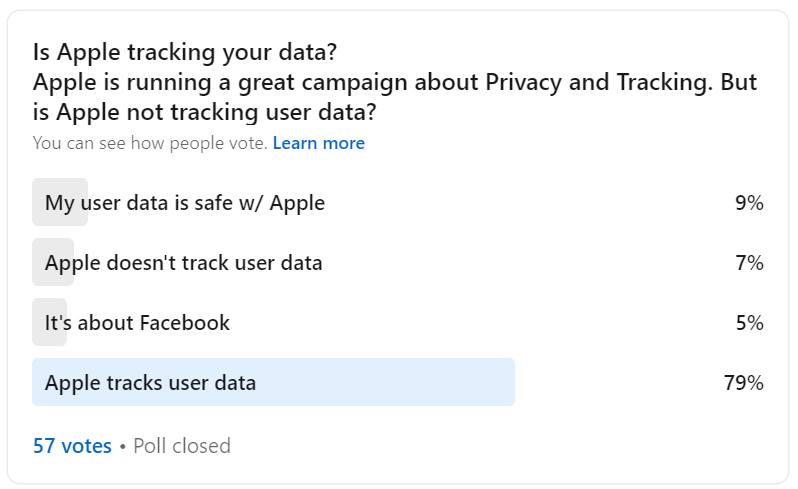View the 57 votes voter list
The height and width of the screenshot is (489, 798).
pyautogui.click(x=72, y=446)
